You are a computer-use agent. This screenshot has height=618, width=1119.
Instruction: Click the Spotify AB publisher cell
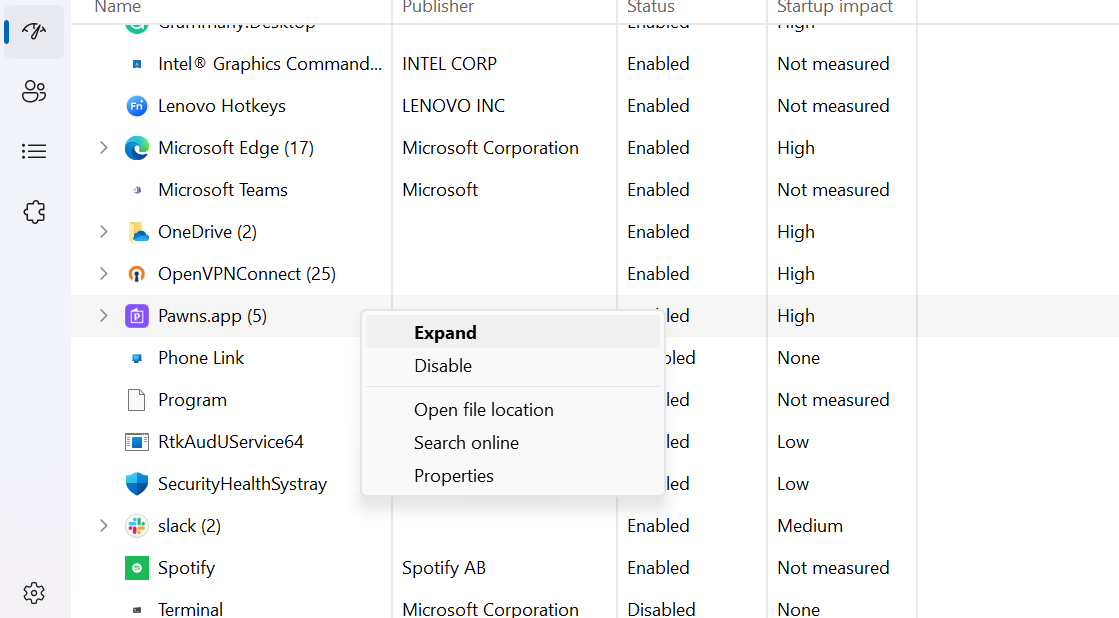(444, 569)
